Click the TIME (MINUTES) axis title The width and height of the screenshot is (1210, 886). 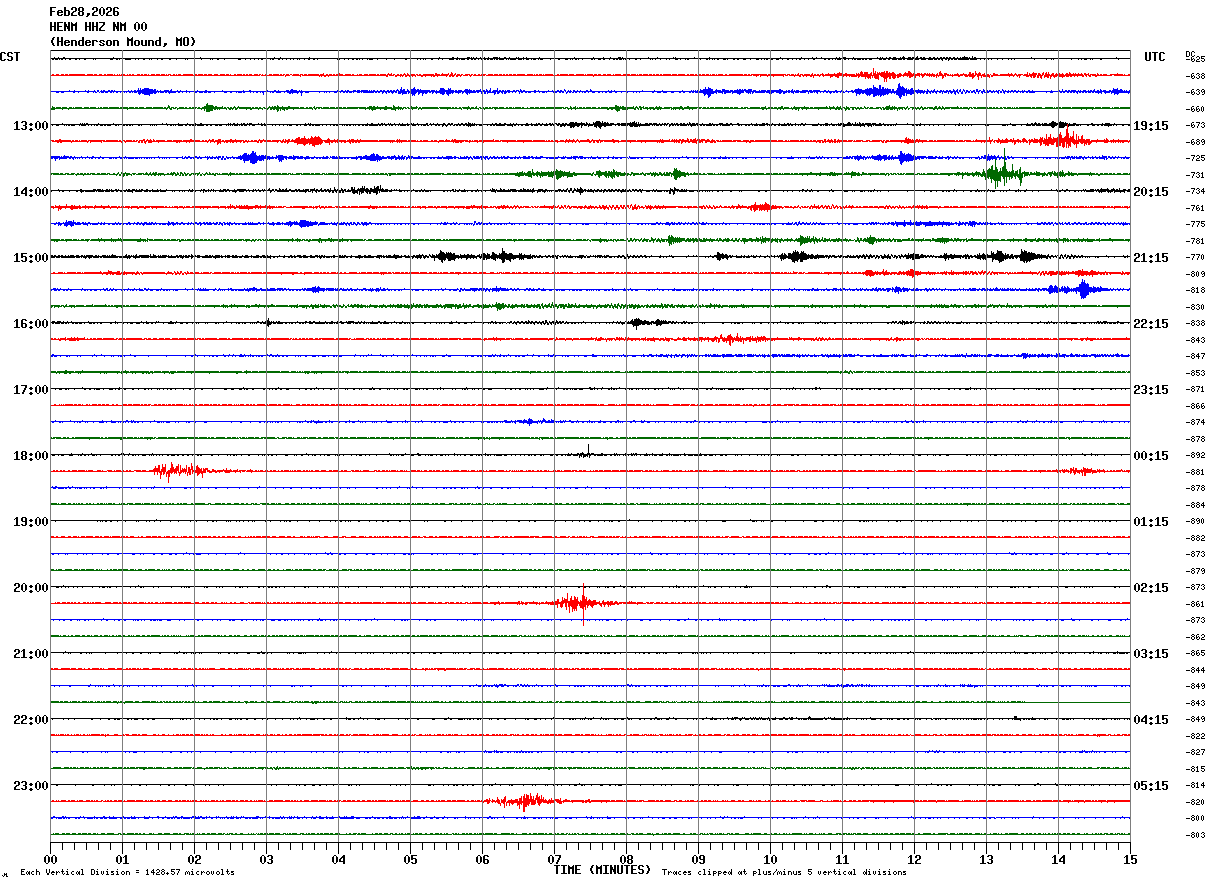(602, 870)
